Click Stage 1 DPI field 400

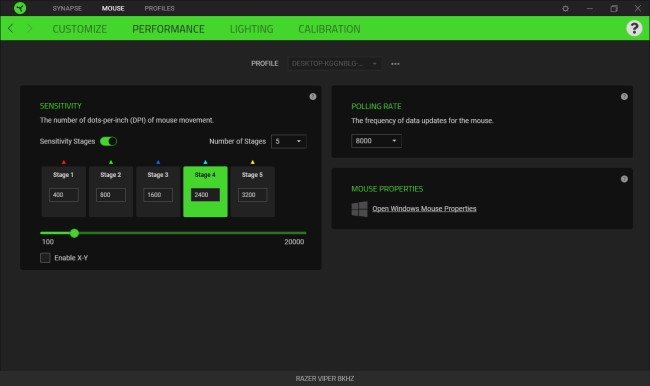[63, 195]
